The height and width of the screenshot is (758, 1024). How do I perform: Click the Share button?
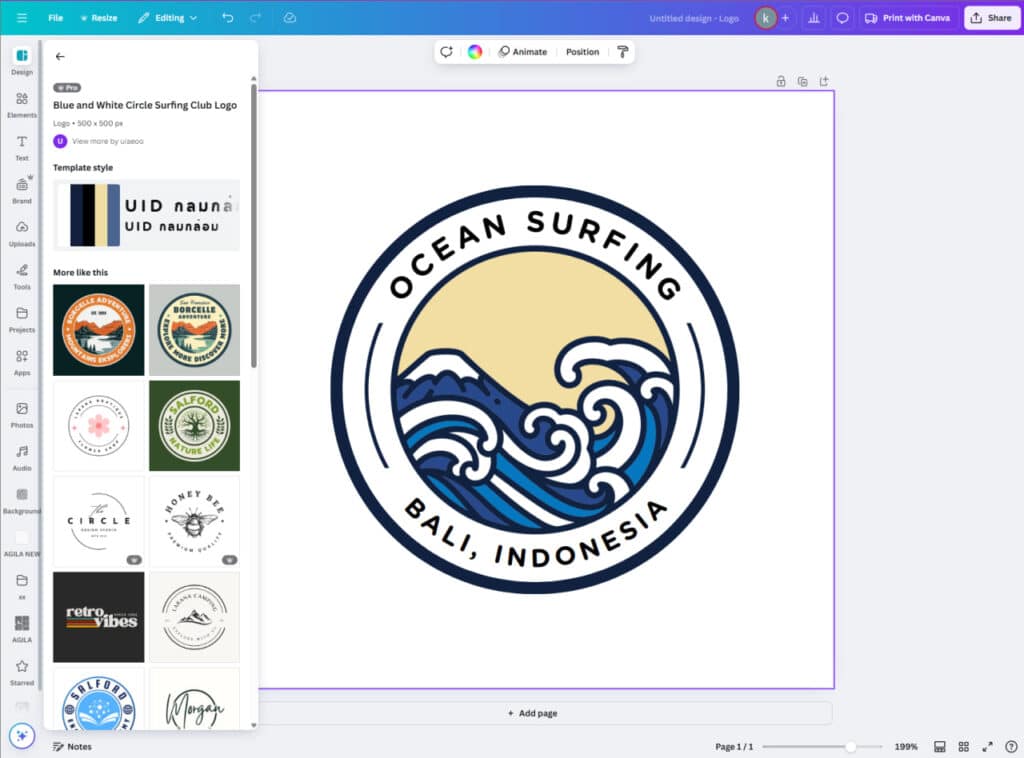click(x=991, y=18)
